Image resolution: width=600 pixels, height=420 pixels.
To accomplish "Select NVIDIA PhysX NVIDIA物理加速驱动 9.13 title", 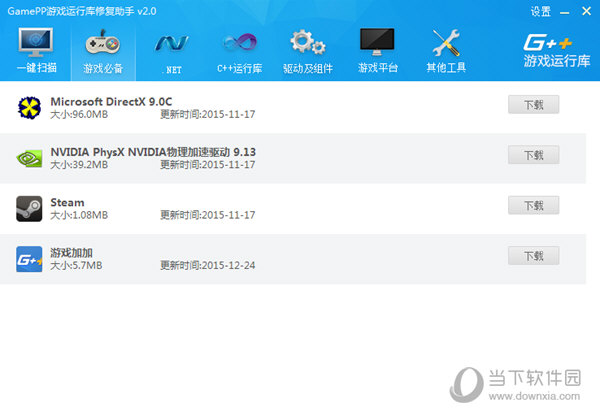I will (x=153, y=152).
